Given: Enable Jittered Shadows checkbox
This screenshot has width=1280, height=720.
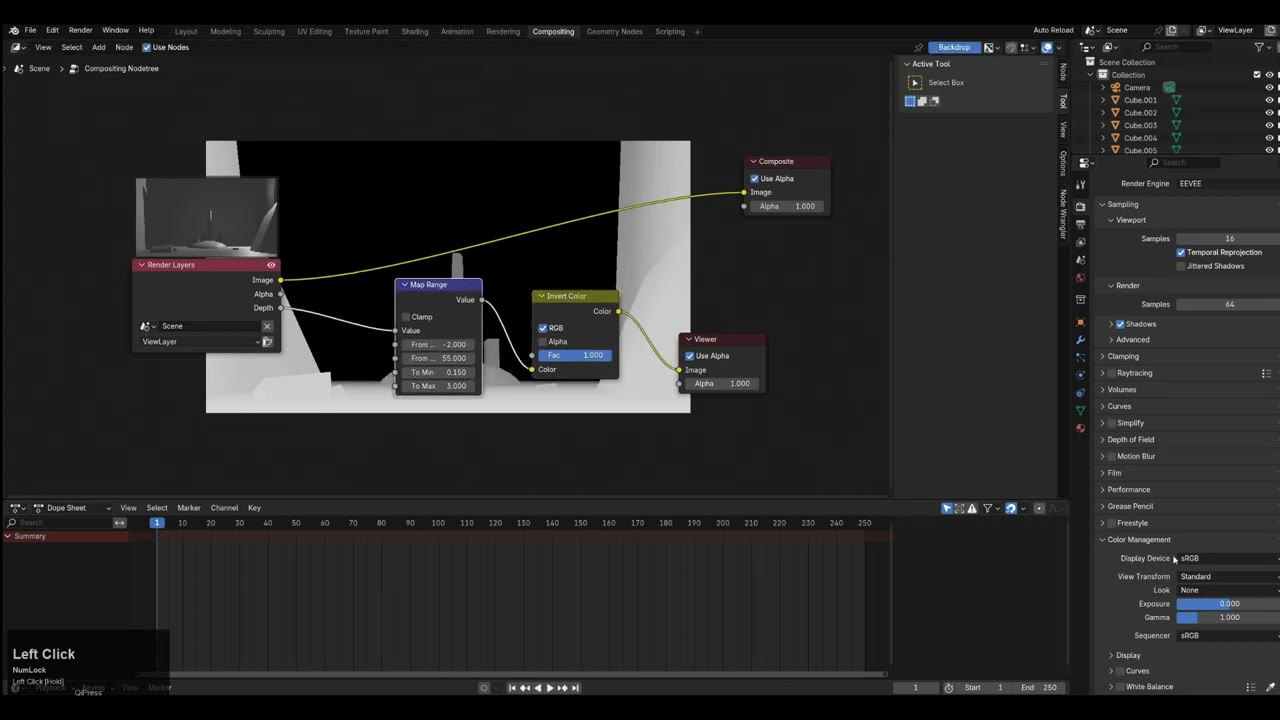Looking at the screenshot, I should [x=1181, y=266].
